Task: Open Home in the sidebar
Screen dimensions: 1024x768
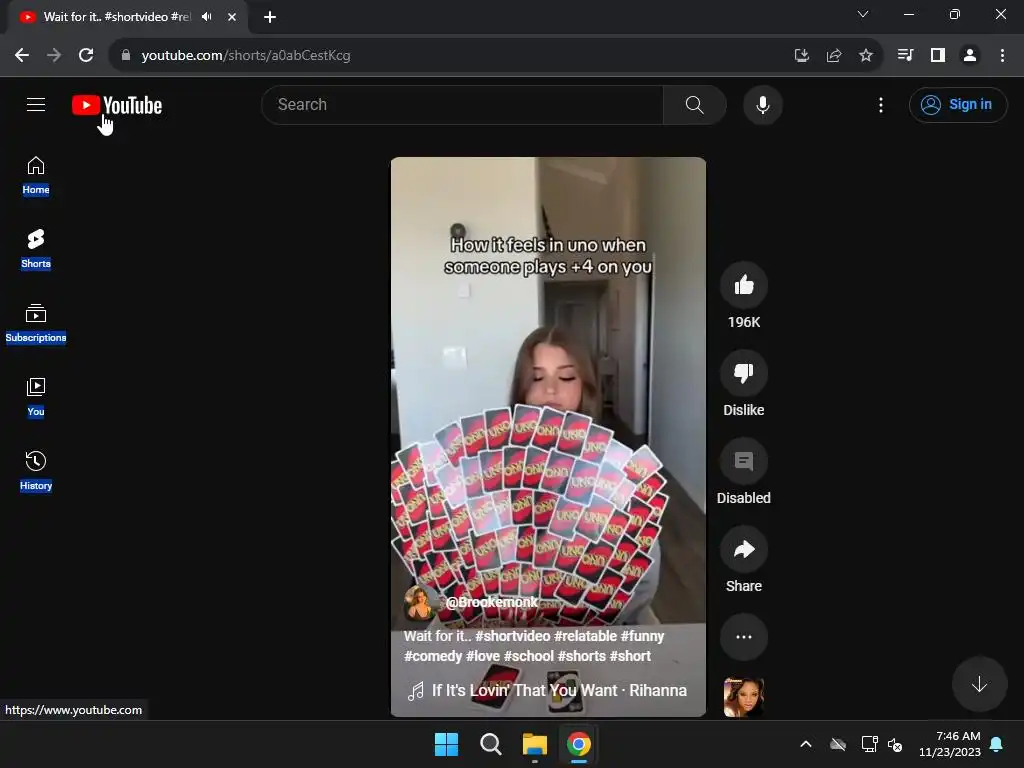Action: click(36, 175)
